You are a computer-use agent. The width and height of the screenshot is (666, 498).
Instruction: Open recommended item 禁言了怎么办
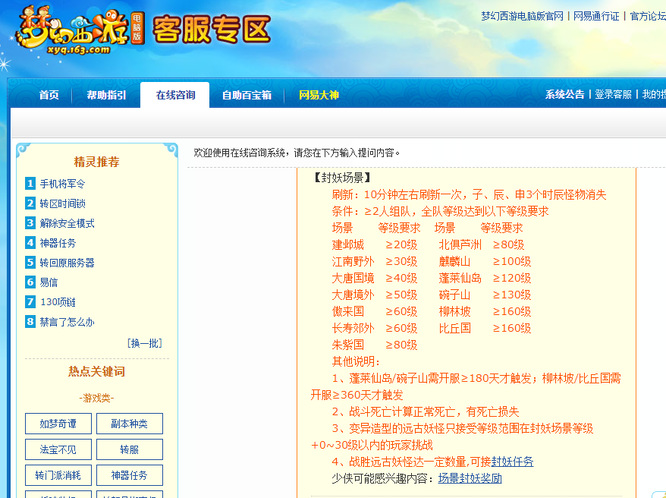click(x=67, y=322)
